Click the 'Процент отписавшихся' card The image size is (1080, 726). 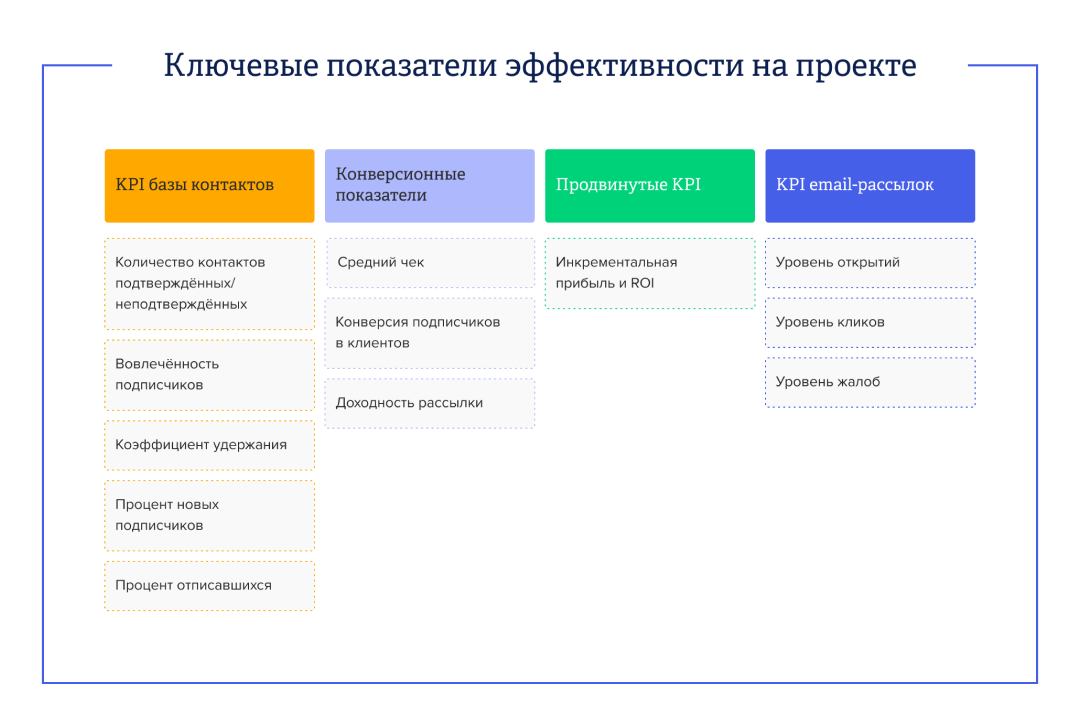(x=209, y=585)
